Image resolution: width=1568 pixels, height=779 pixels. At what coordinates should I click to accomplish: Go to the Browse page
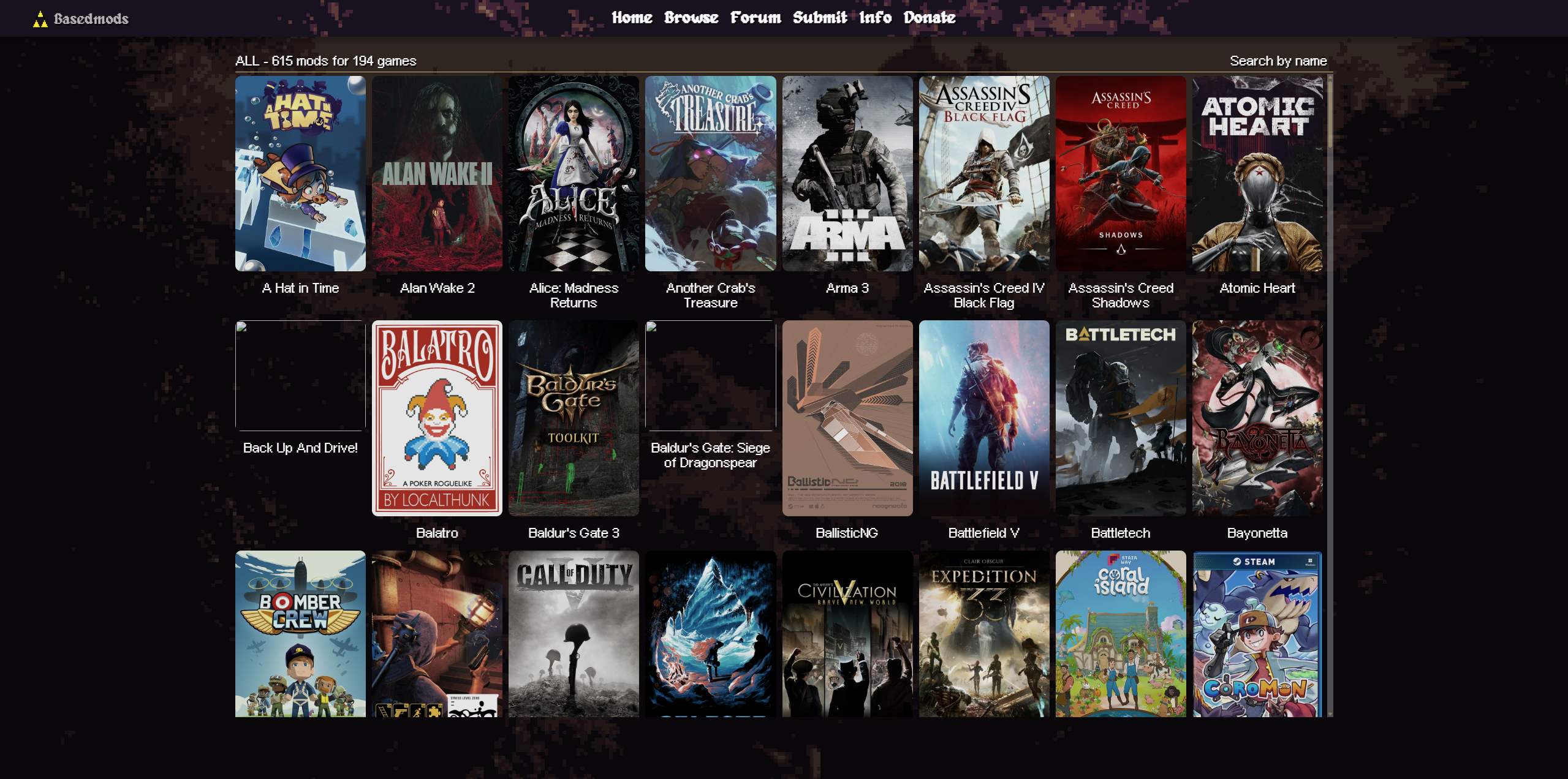[x=691, y=18]
